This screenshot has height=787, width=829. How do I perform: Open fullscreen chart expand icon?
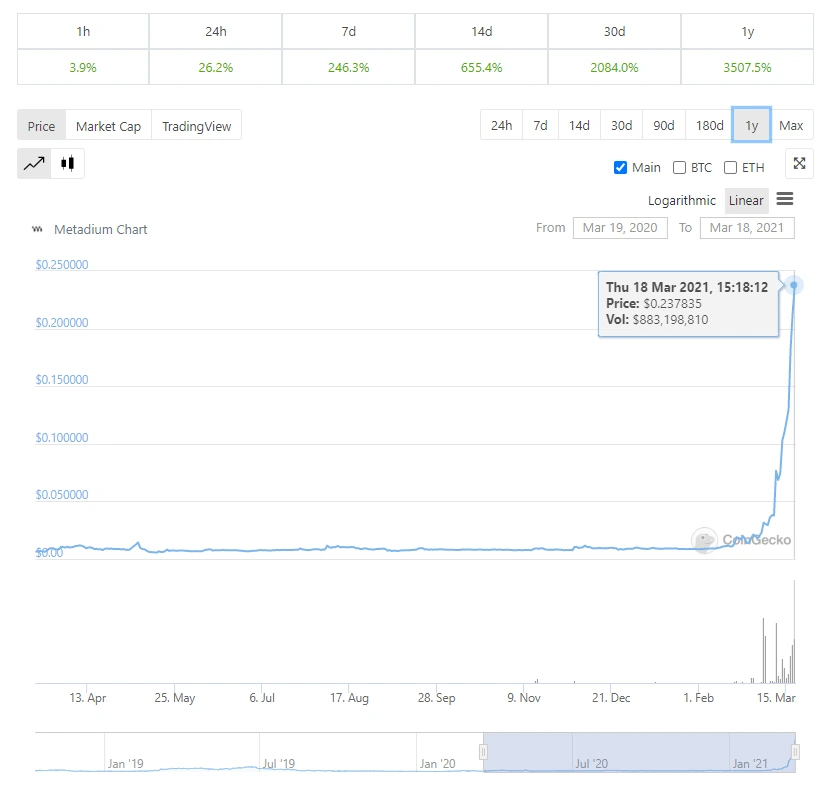point(799,164)
